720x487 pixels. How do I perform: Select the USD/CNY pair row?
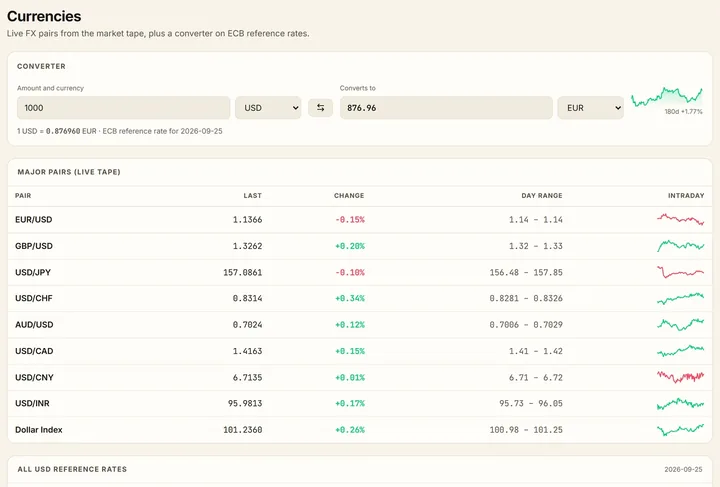coord(360,377)
